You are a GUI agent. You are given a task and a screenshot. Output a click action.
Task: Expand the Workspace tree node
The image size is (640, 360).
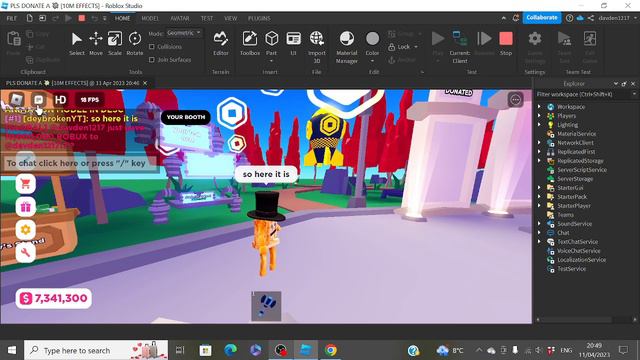539,107
